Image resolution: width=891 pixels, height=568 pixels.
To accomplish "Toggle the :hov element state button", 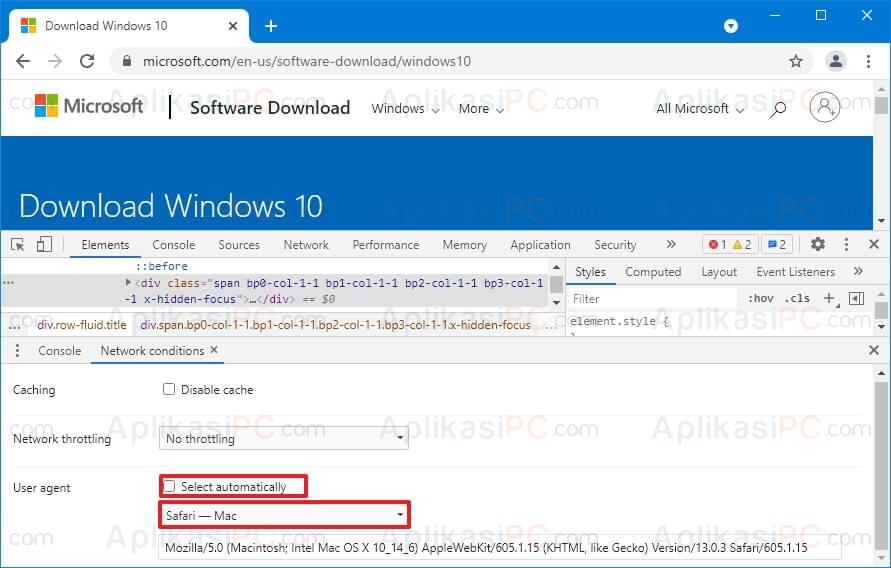I will click(761, 298).
